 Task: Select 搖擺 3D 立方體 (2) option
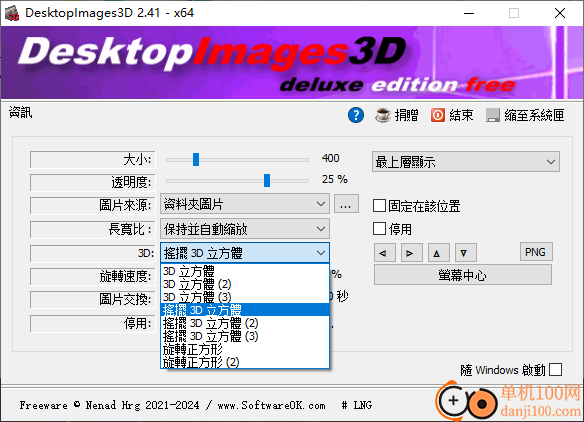pos(245,323)
